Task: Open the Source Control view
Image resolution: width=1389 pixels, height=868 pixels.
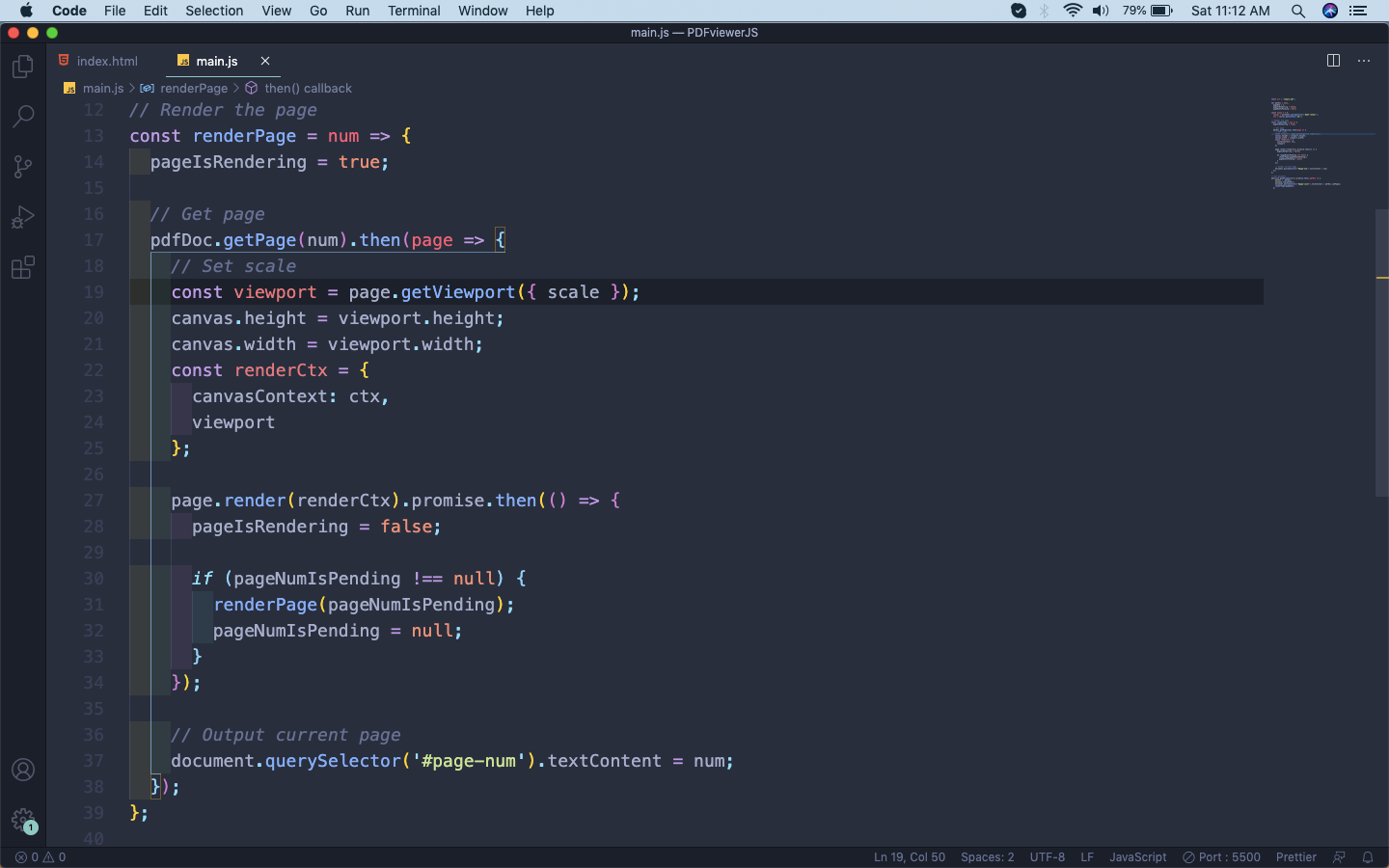Action: [23, 166]
